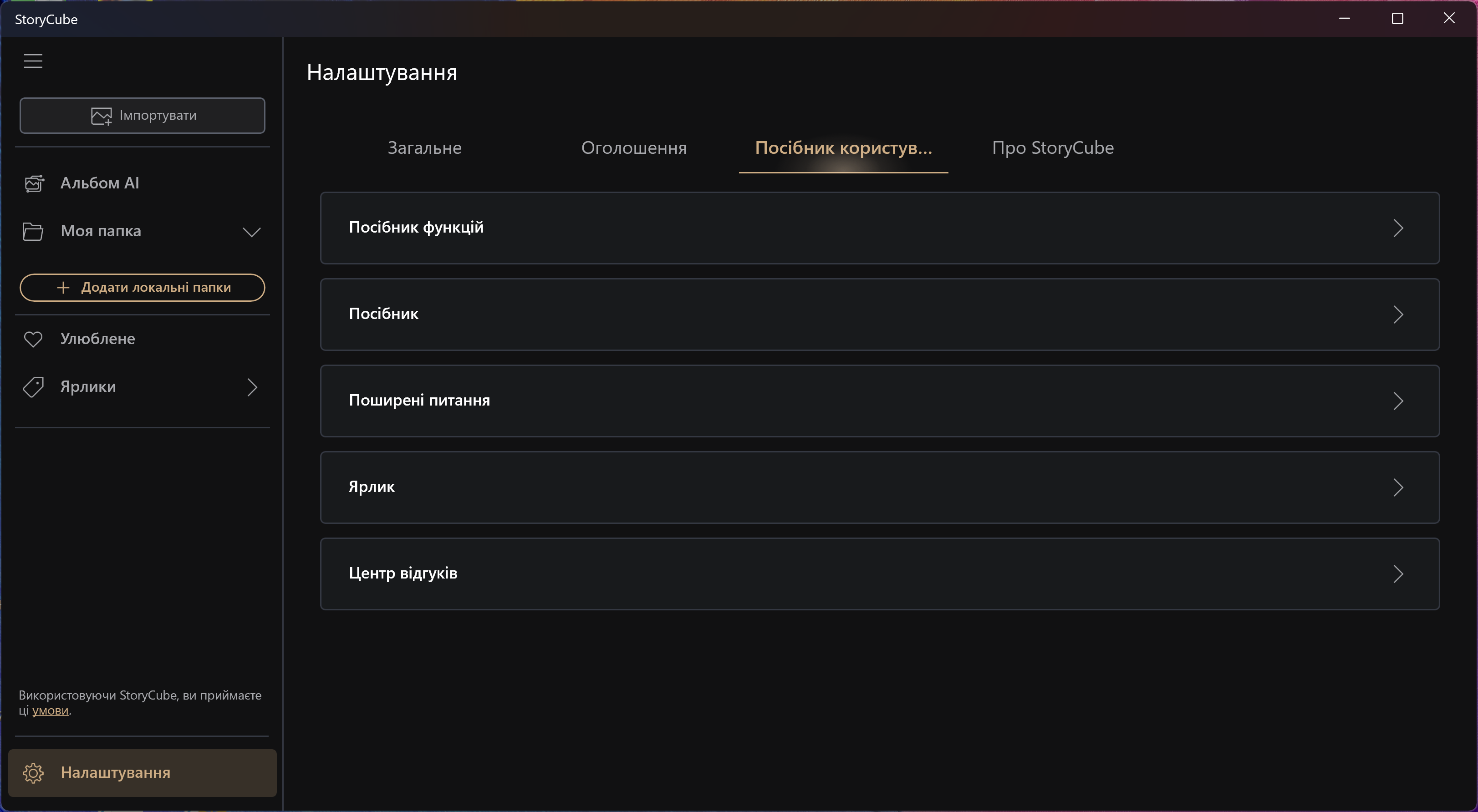Open the Посібник list item
The height and width of the screenshot is (812, 1478).
(879, 314)
